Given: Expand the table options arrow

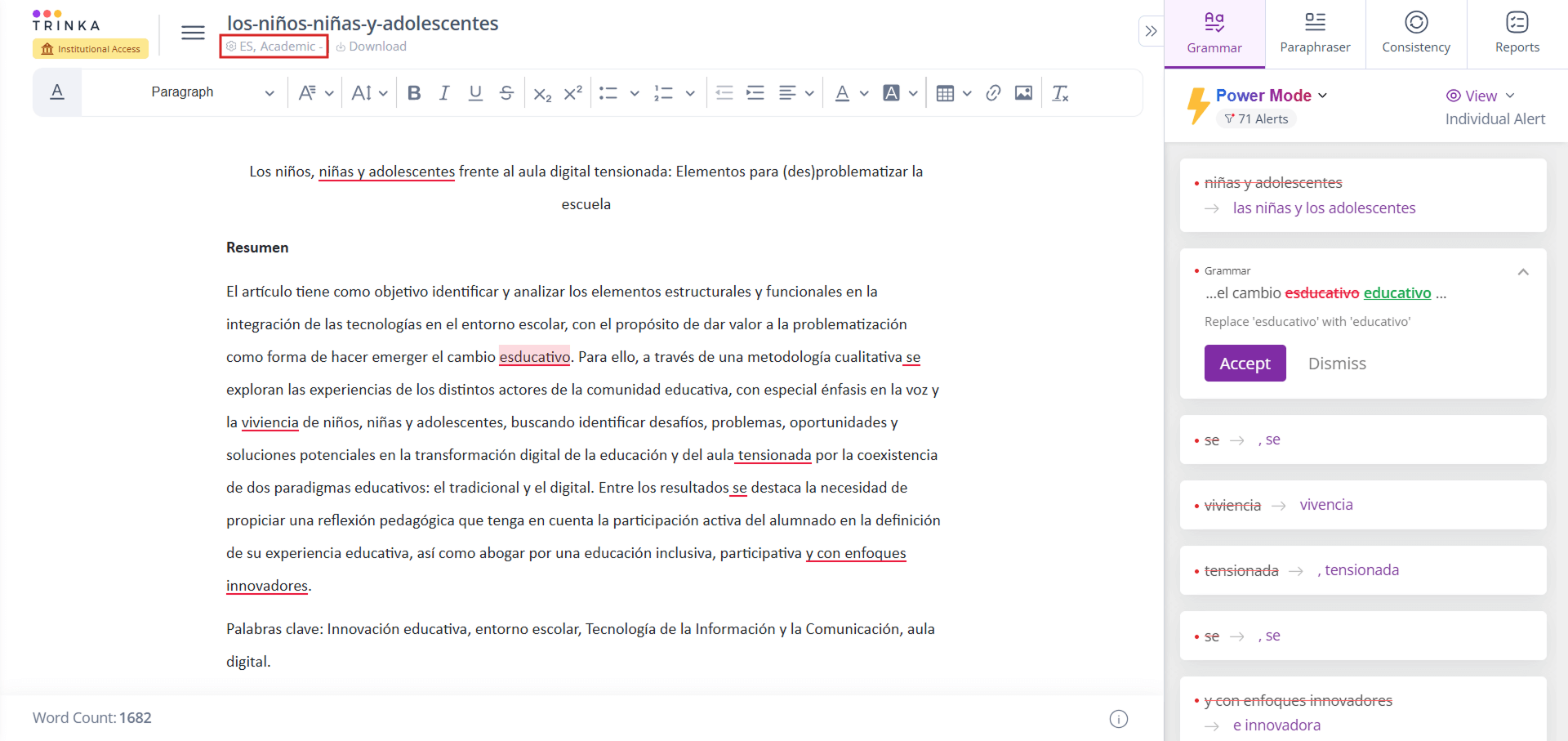Looking at the screenshot, I should tap(967, 93).
